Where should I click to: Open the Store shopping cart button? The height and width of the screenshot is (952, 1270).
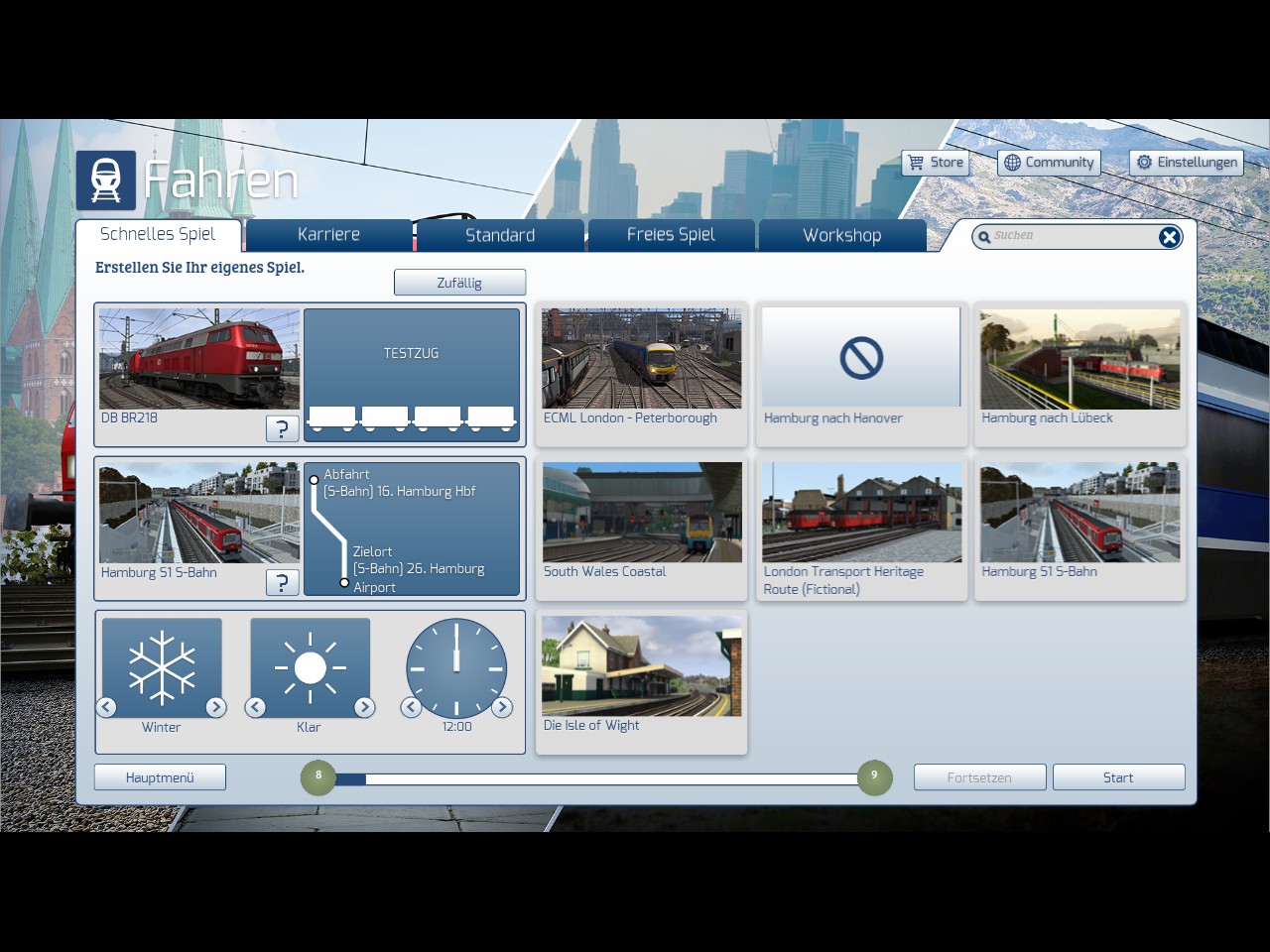click(x=935, y=163)
